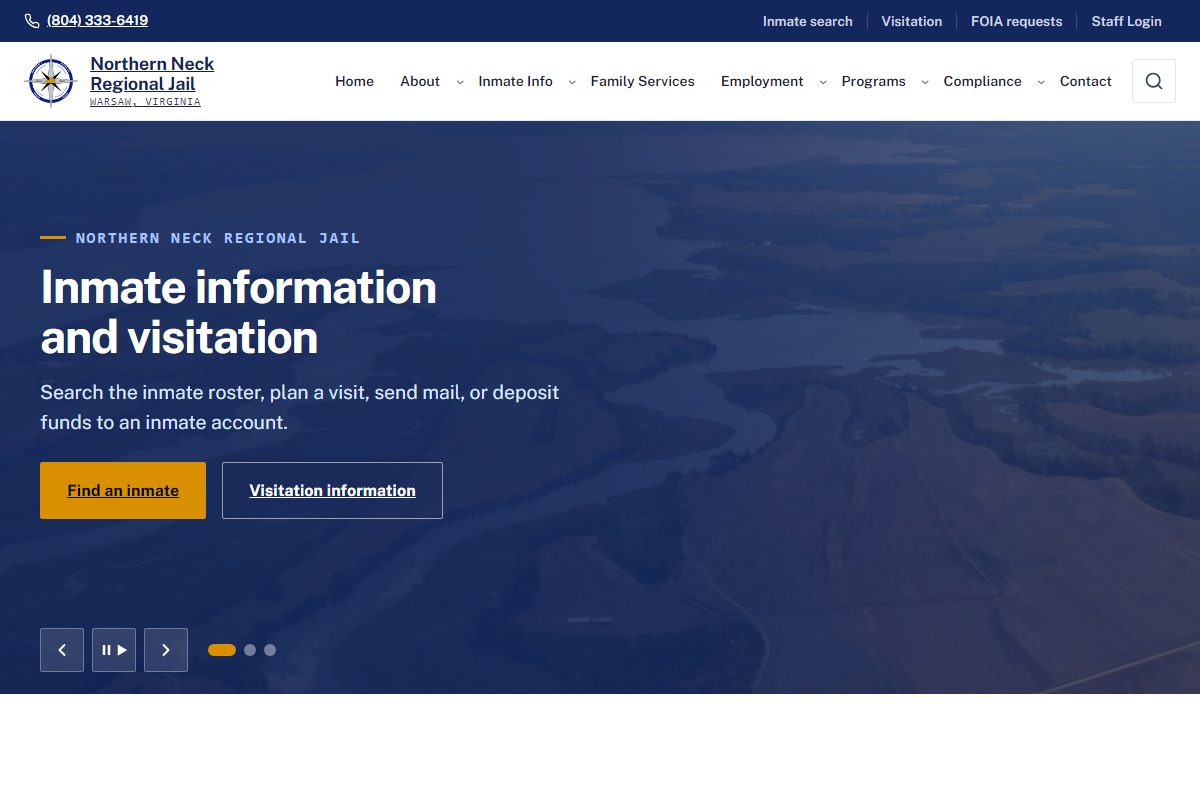Click the phone icon beside (804) 333-6419
Image resolution: width=1200 pixels, height=800 pixels.
tap(32, 21)
